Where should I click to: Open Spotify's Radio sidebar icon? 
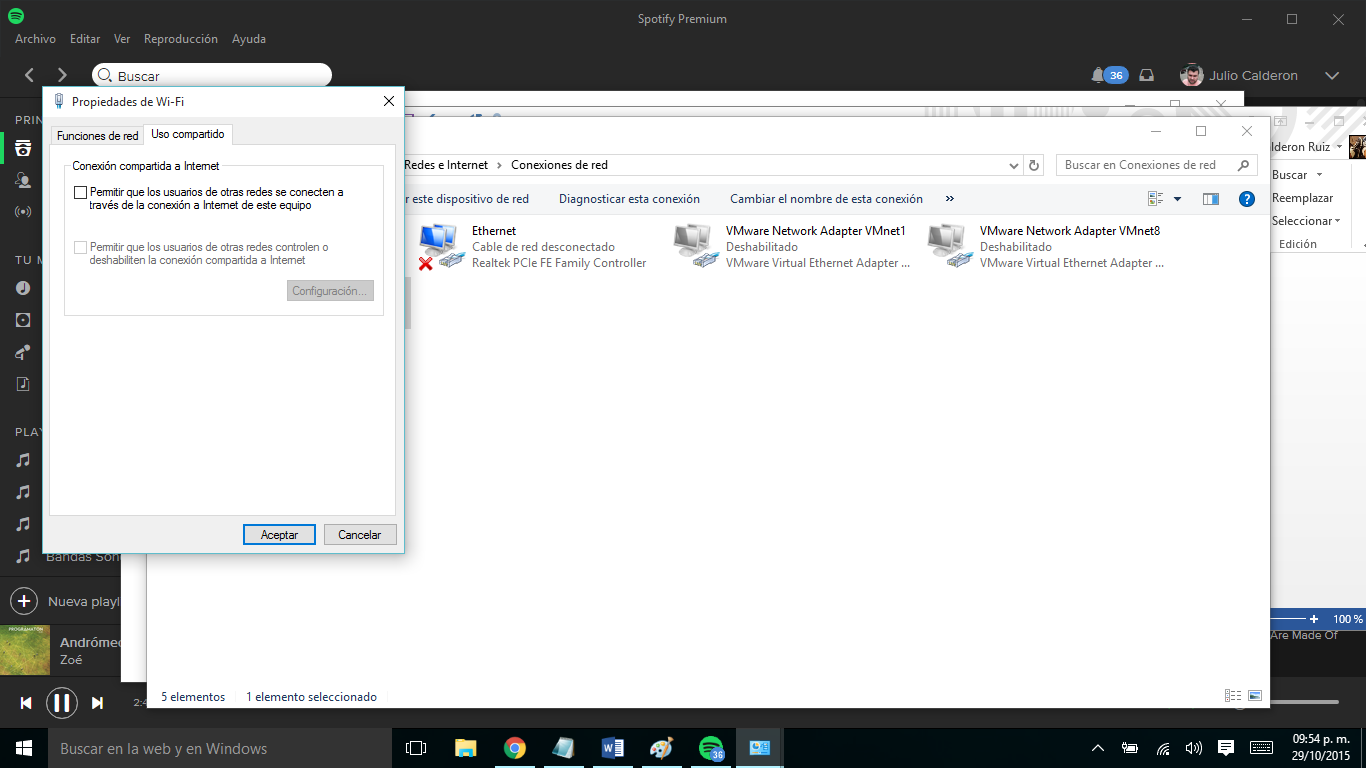tap(22, 212)
